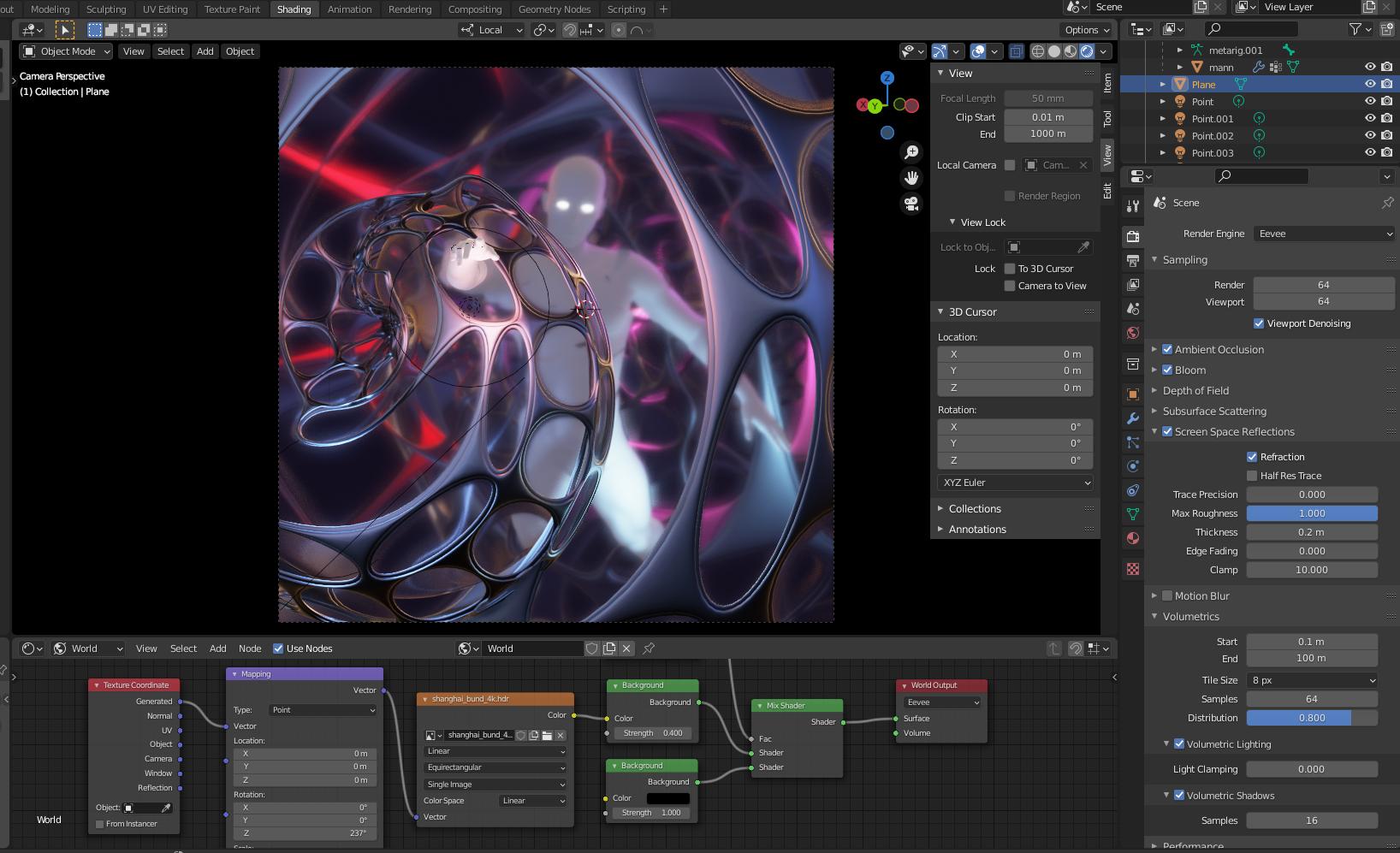Open the World Properties tab

[x=1132, y=333]
